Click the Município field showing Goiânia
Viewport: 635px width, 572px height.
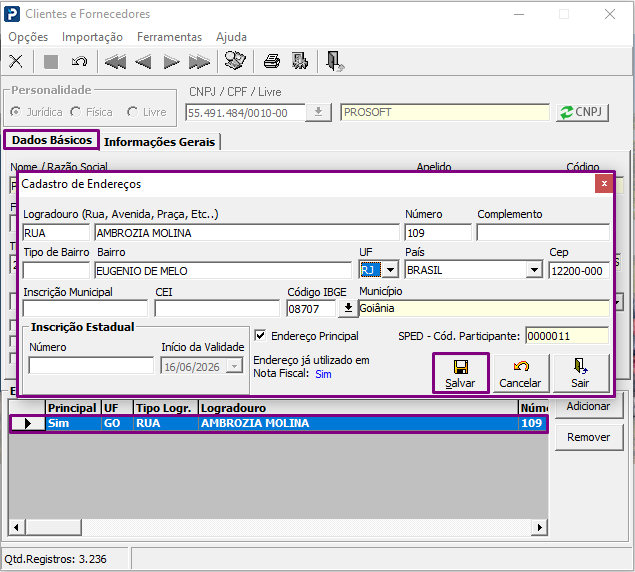[484, 308]
